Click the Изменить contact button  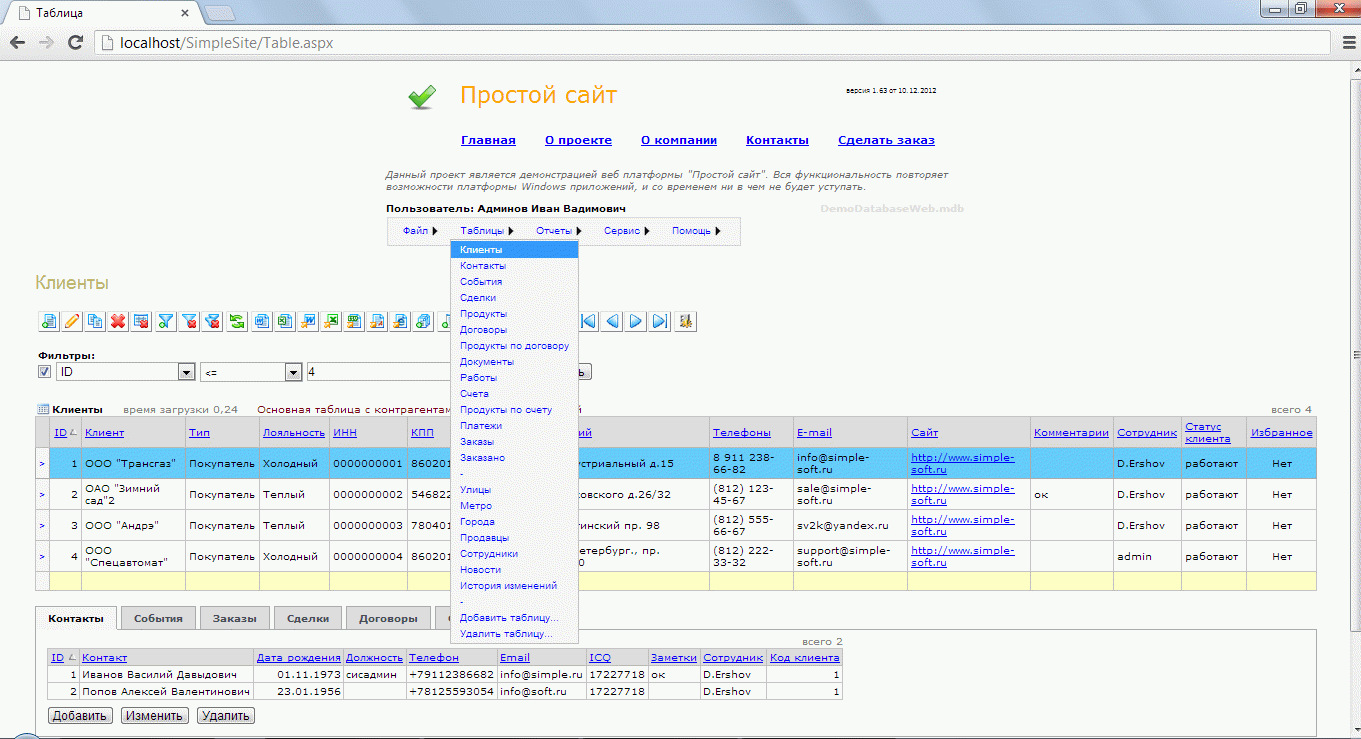154,715
